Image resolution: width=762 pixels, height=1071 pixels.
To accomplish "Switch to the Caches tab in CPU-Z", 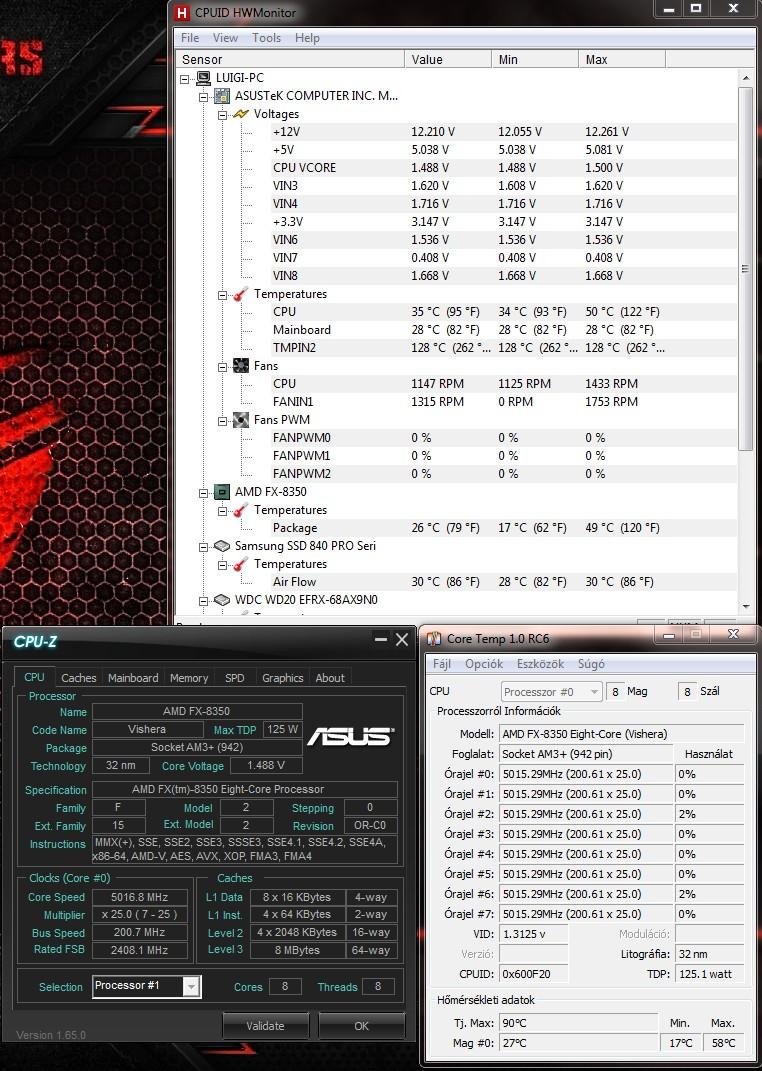I will point(79,678).
